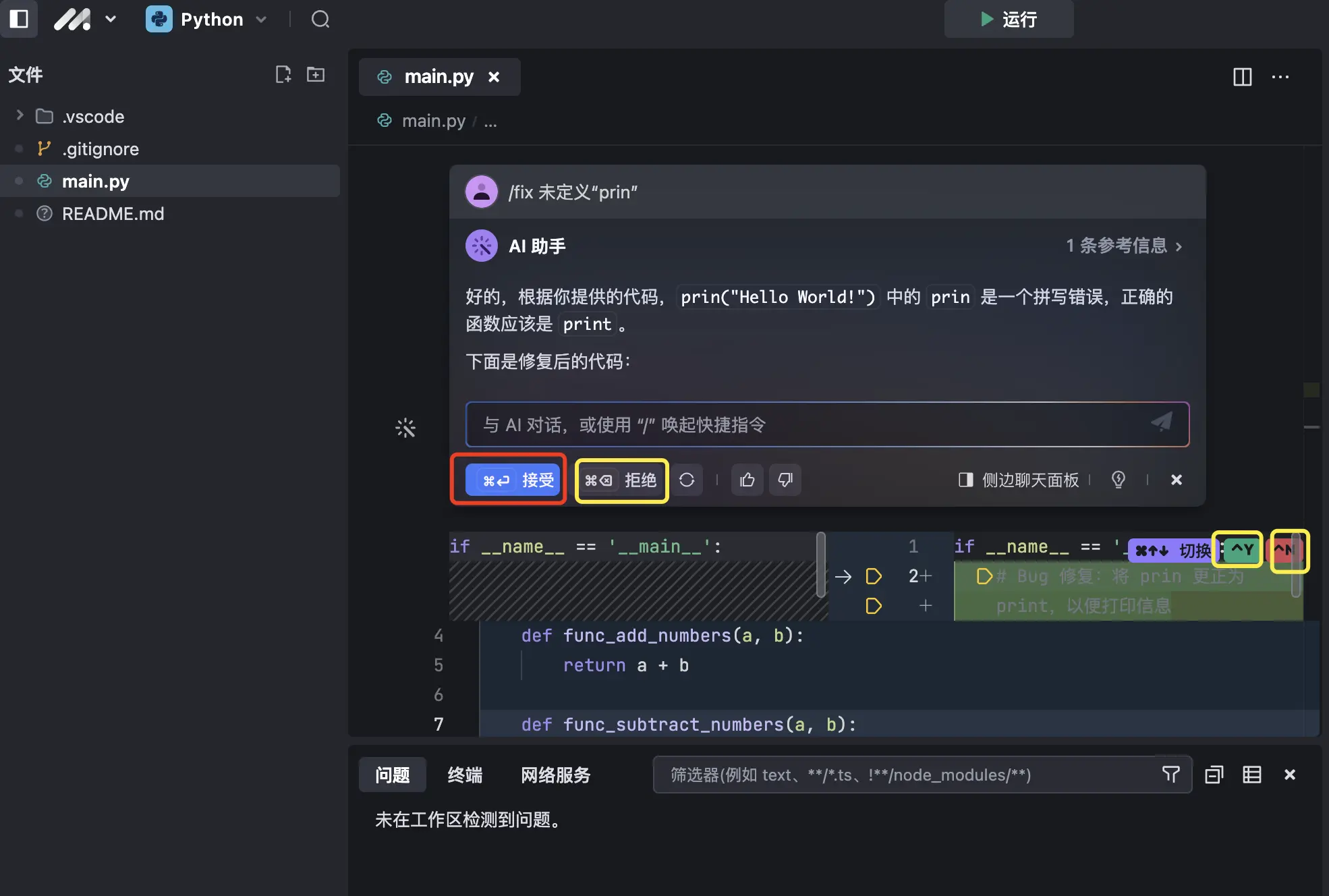The image size is (1329, 896).
Task: Click the 未在工作区检测到问题 message
Action: click(x=470, y=820)
